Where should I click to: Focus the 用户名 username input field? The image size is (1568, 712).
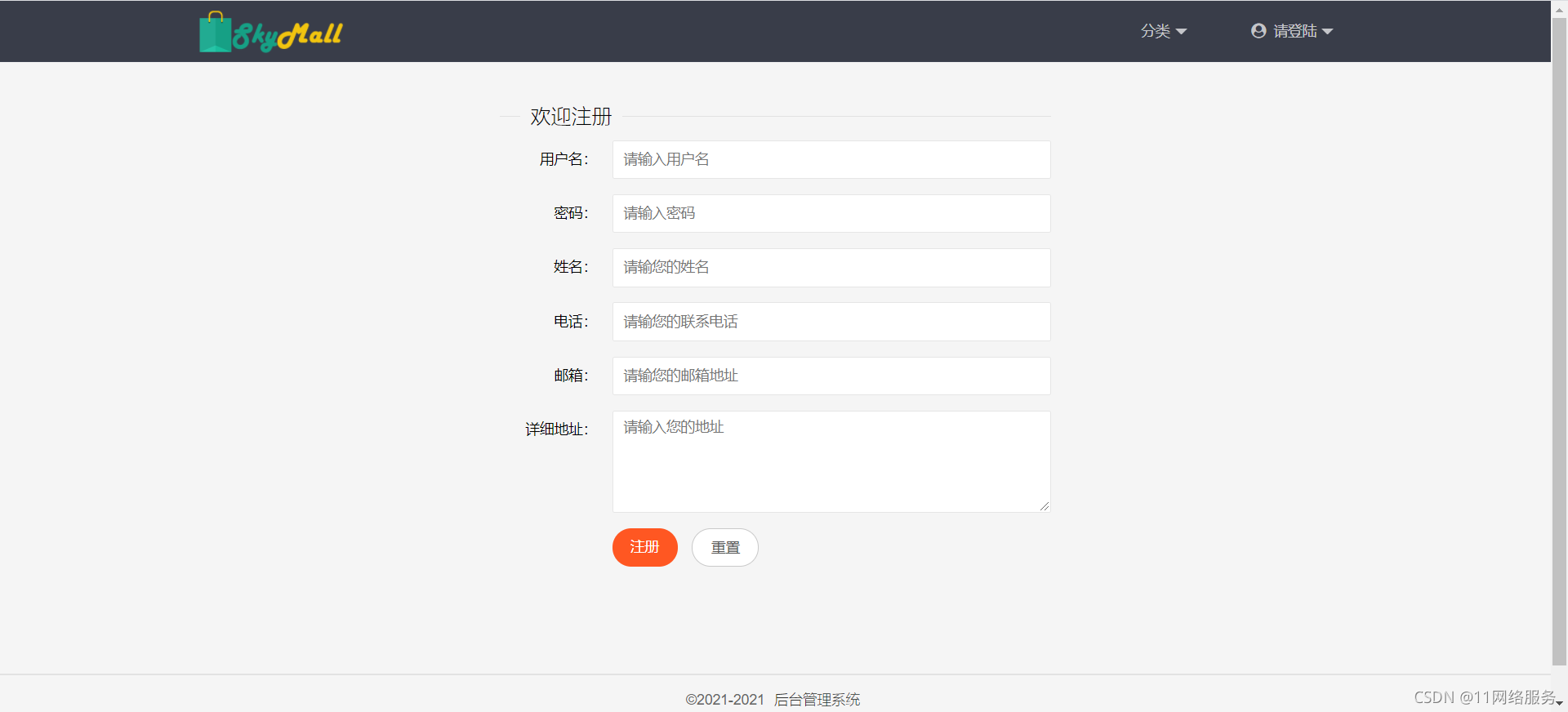[x=831, y=159]
